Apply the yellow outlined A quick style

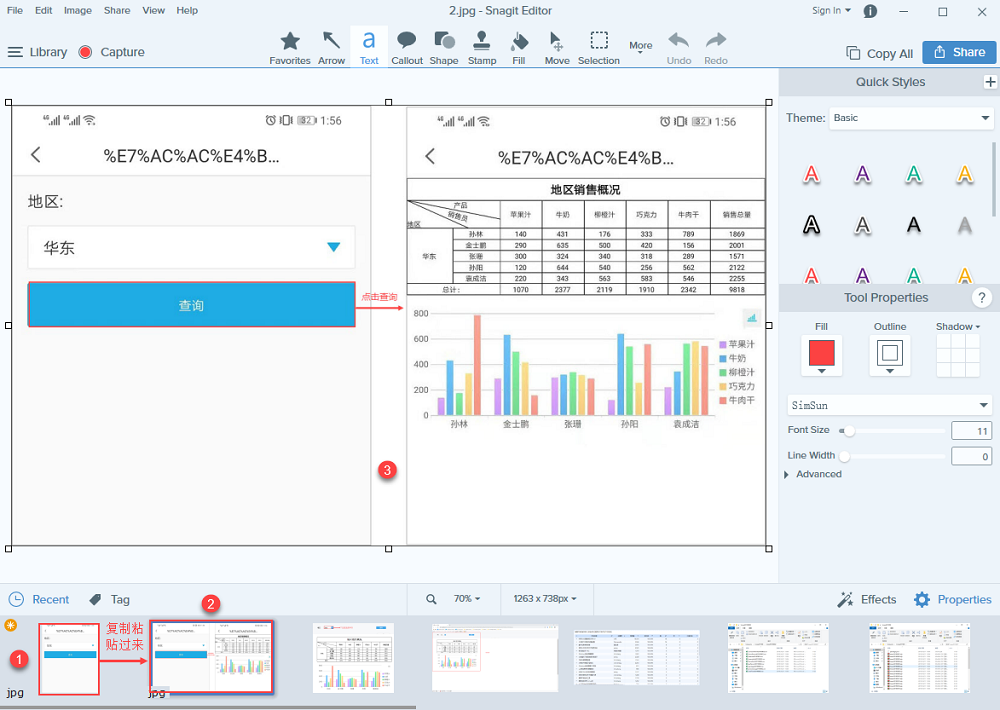coord(965,174)
